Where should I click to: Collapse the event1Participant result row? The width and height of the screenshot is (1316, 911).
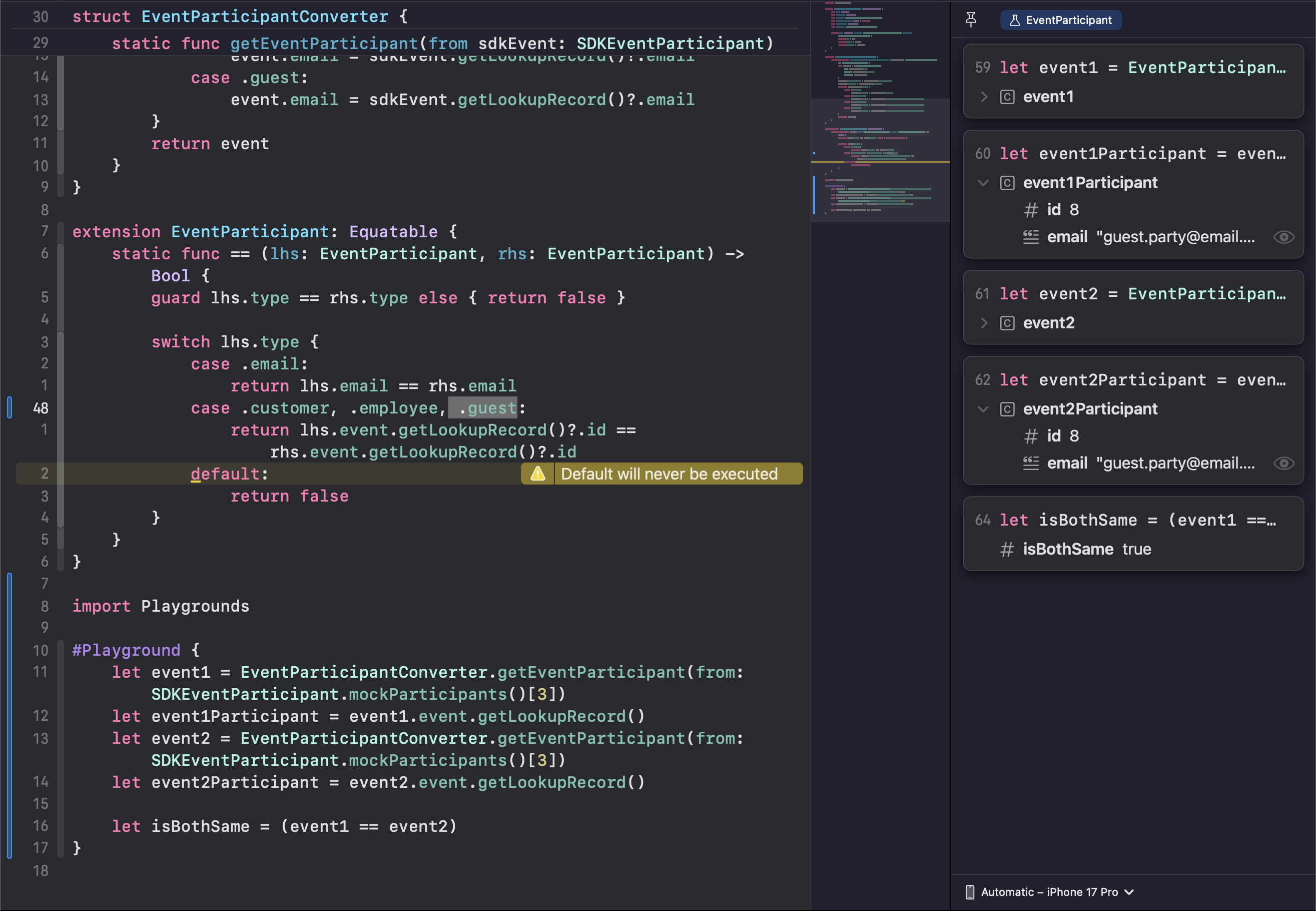coord(983,183)
